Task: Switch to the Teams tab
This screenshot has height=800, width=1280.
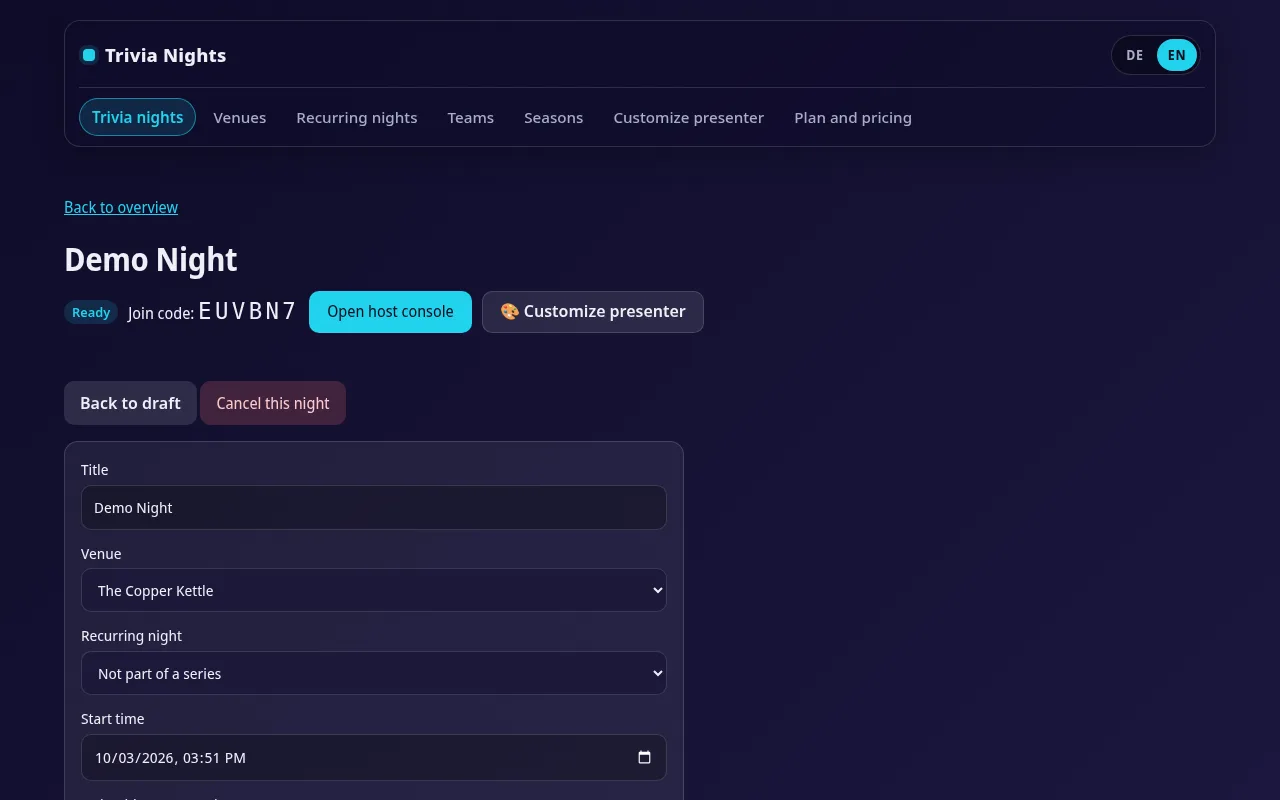Action: tap(471, 118)
